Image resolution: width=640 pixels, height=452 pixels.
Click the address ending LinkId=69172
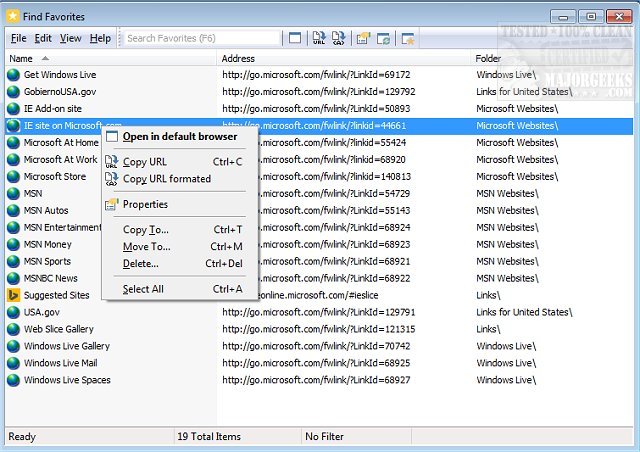316,75
